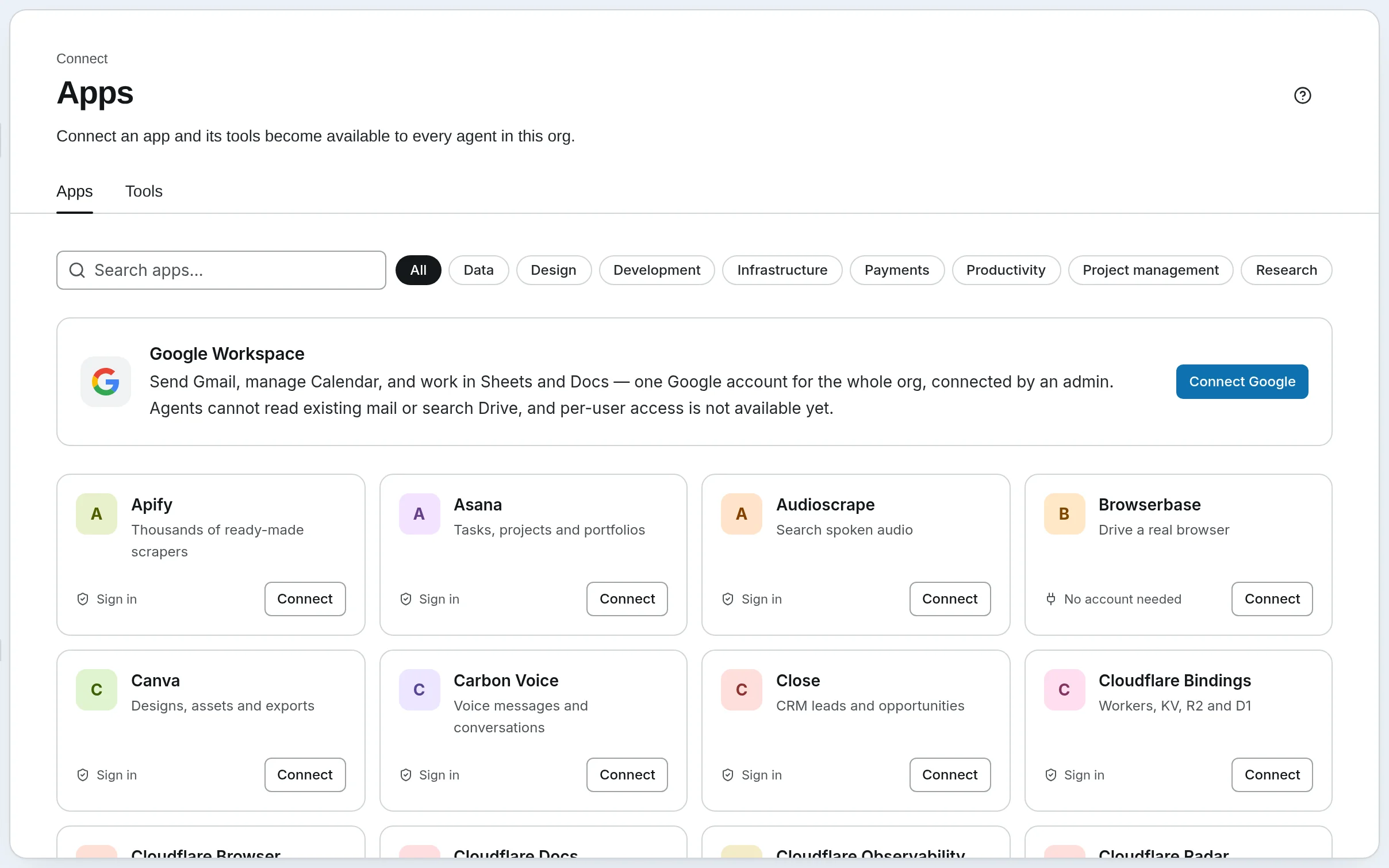Click the Connect Google button
This screenshot has width=1389, height=868.
pyautogui.click(x=1242, y=382)
